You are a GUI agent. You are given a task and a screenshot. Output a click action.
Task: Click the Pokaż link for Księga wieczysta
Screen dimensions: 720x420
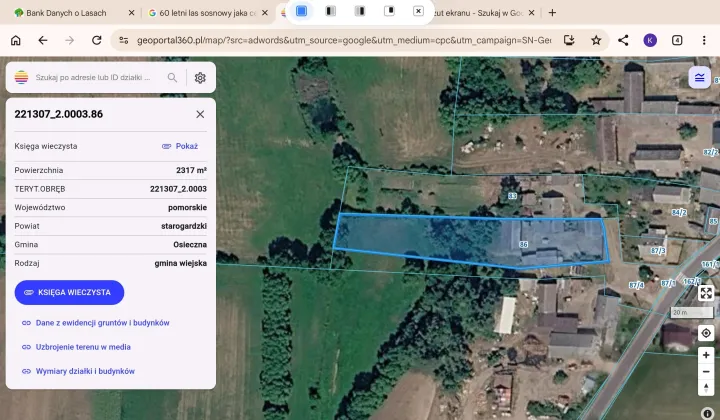[x=180, y=146]
